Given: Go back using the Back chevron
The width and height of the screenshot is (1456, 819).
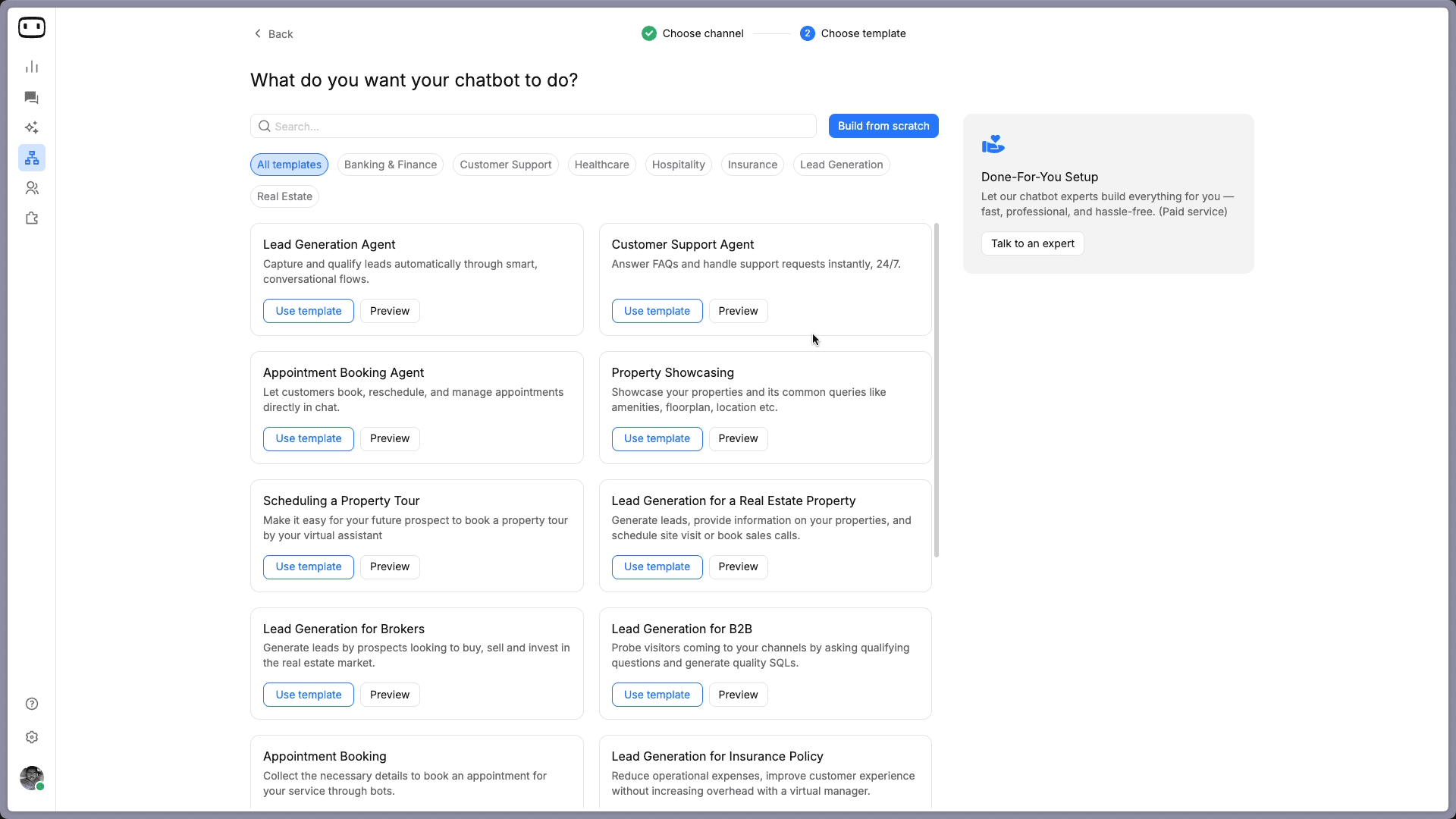Looking at the screenshot, I should [273, 33].
